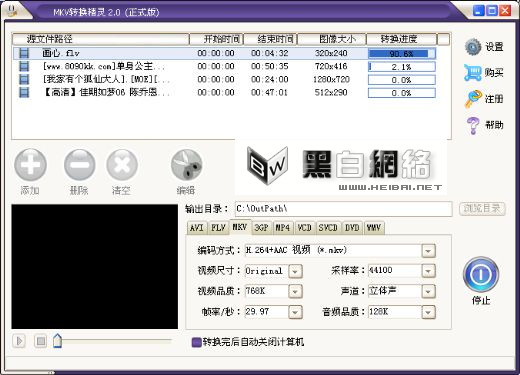The image size is (520, 375).
Task: Click the 90.6% progress bar of 面心.flv
Action: point(402,54)
